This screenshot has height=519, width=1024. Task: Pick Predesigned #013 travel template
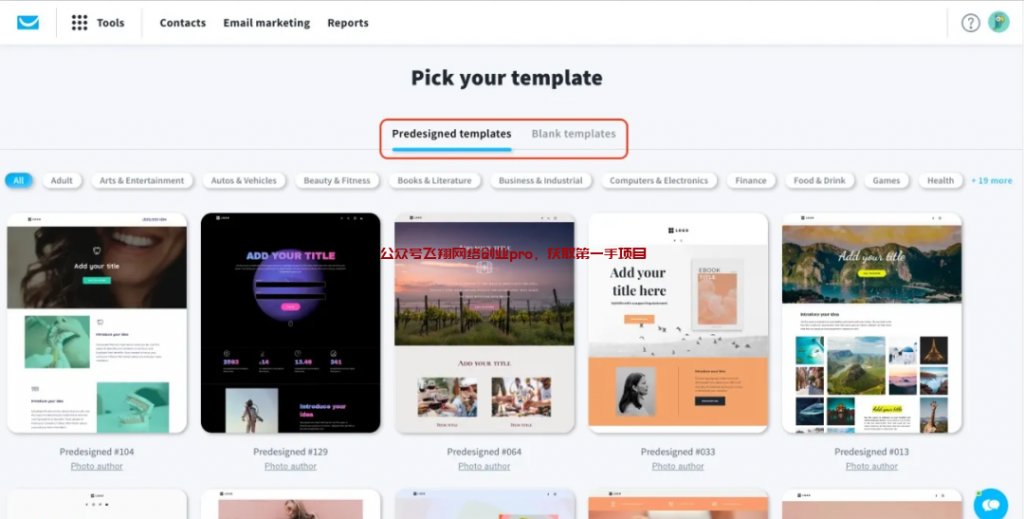tap(872, 322)
